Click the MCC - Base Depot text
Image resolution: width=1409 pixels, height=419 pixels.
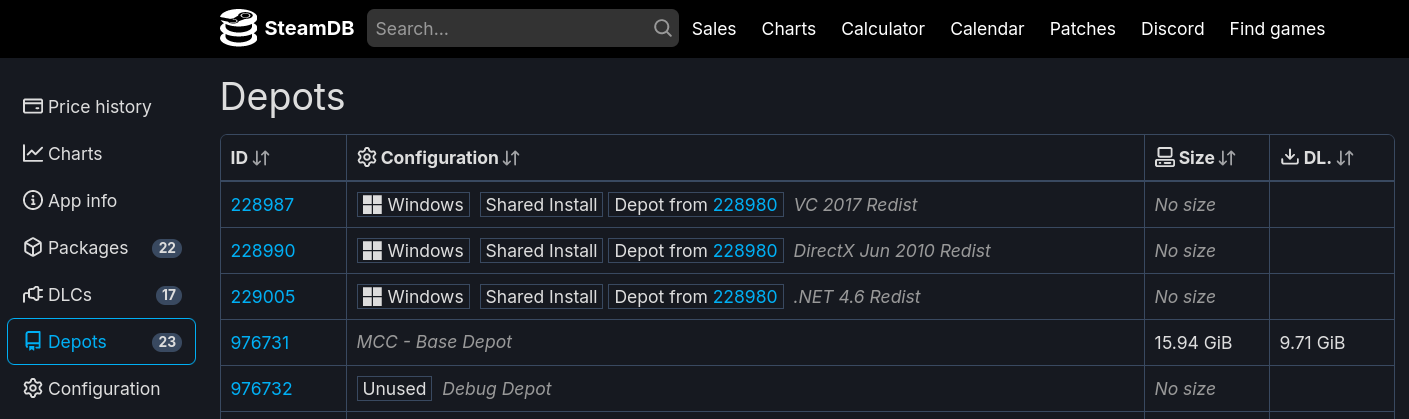434,342
